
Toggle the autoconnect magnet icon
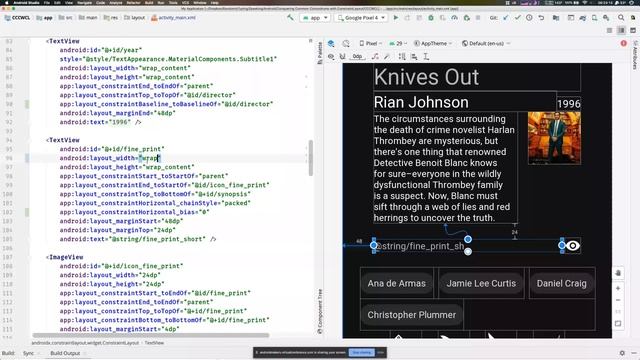tap(342, 56)
